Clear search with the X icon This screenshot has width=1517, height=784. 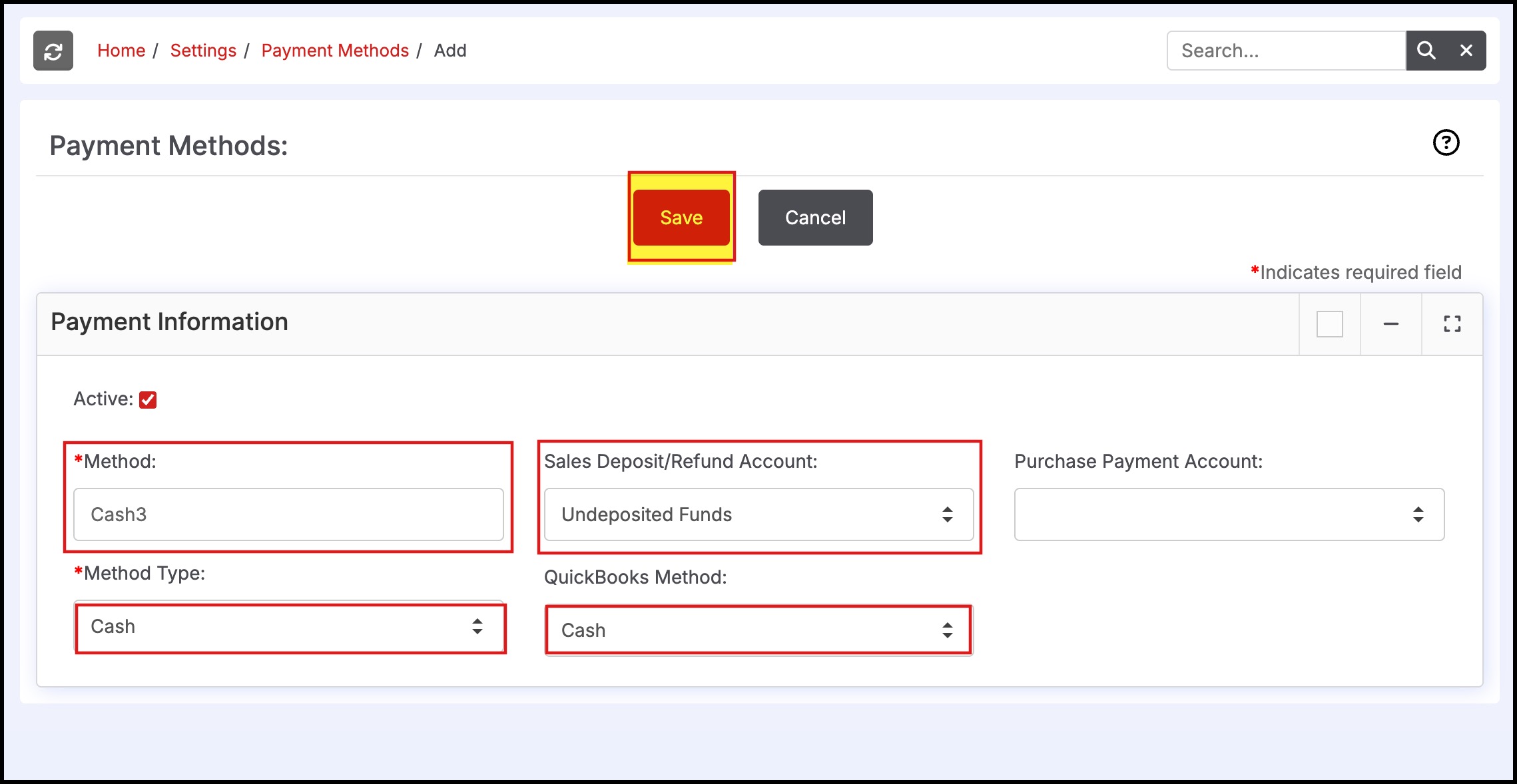(x=1466, y=51)
